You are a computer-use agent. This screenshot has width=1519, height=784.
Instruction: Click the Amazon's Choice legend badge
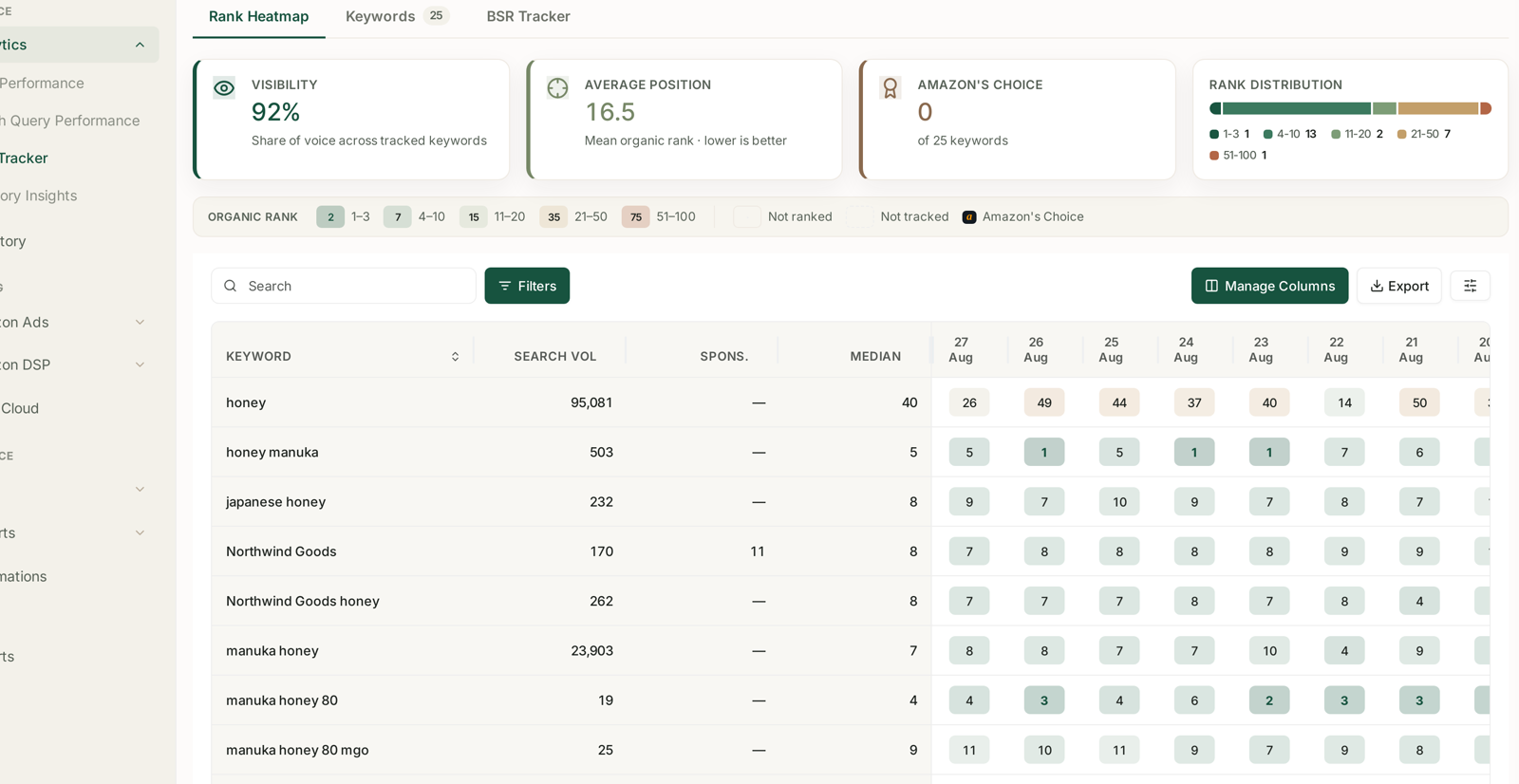pos(969,217)
